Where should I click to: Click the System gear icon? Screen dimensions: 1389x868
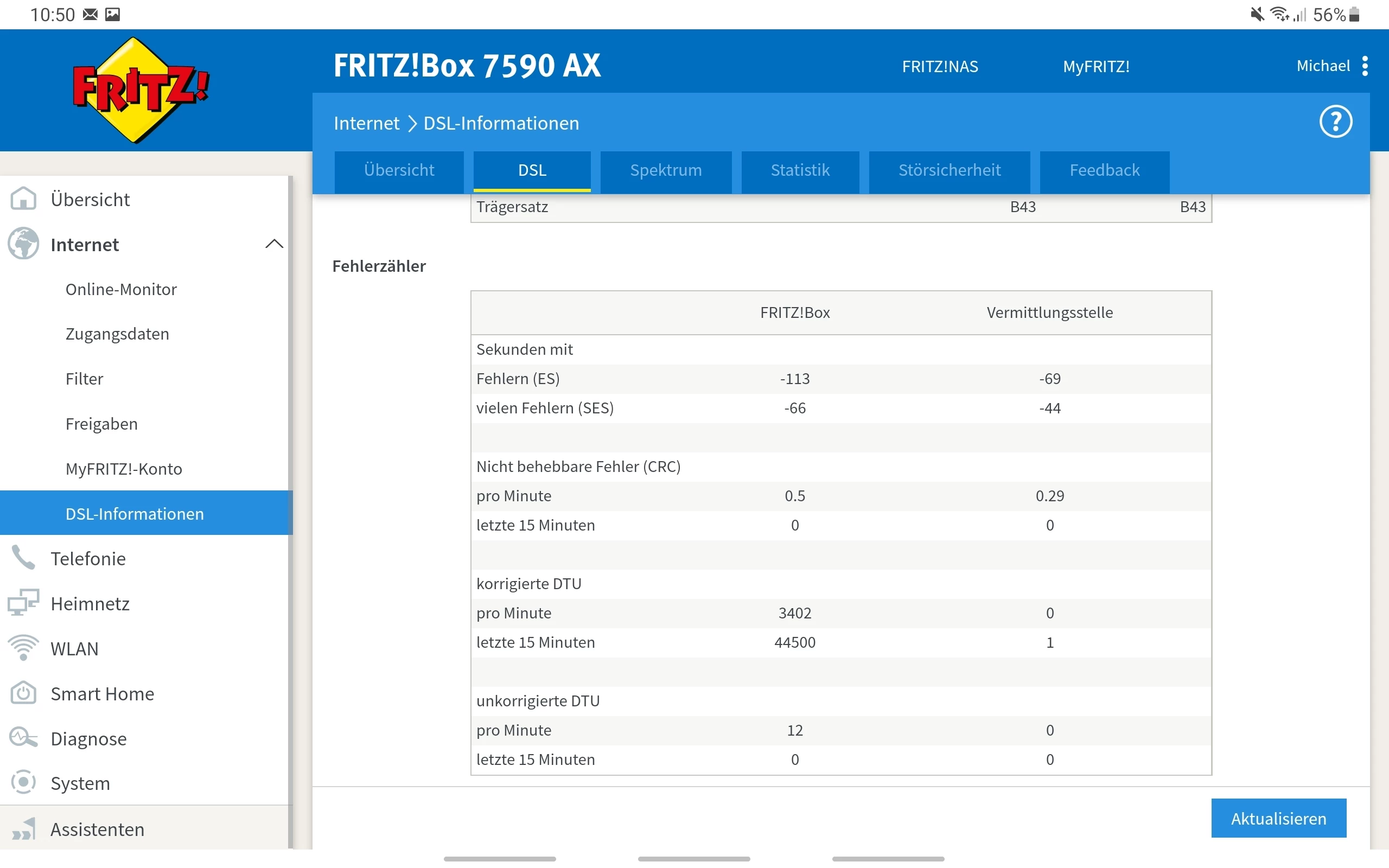tap(23, 783)
